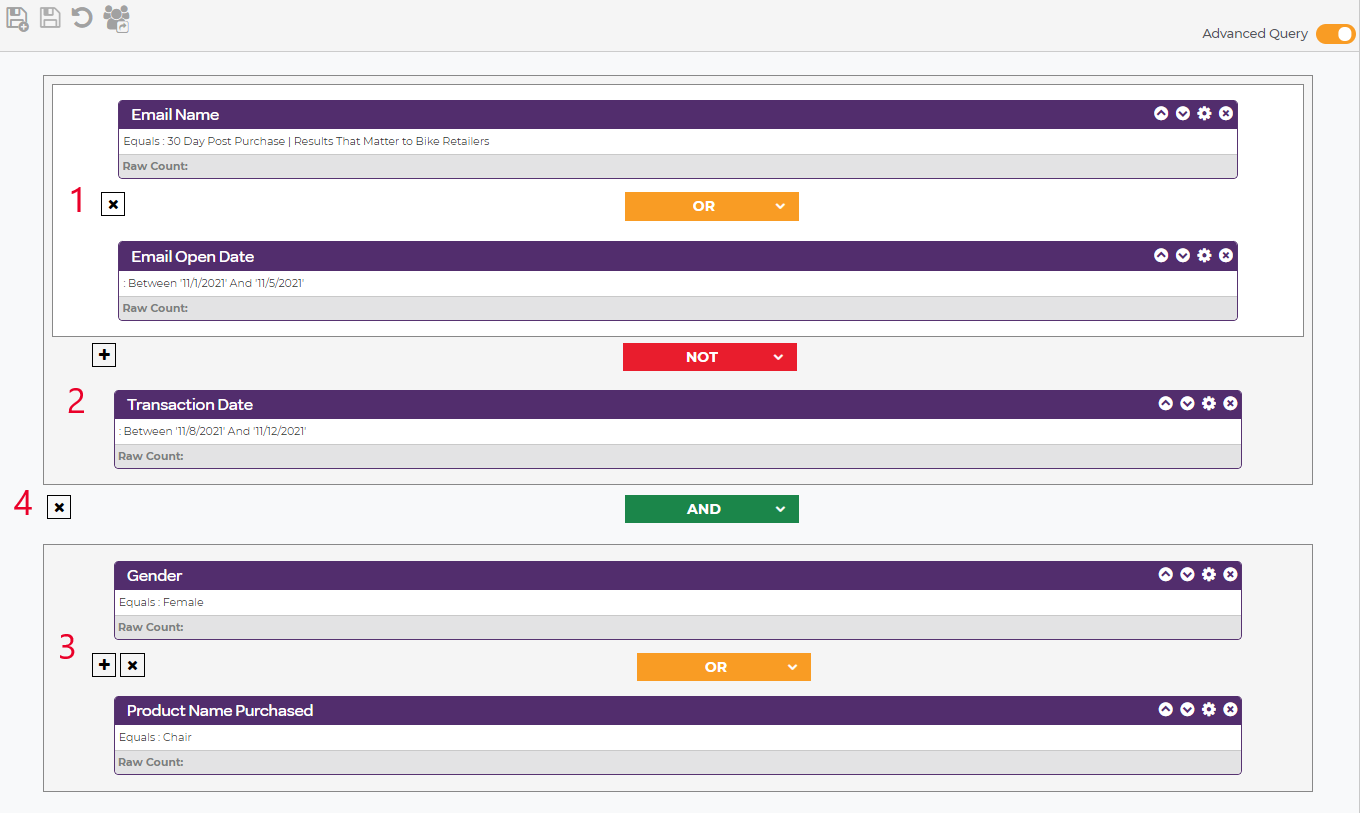Remove the Gender card

click(x=1230, y=575)
